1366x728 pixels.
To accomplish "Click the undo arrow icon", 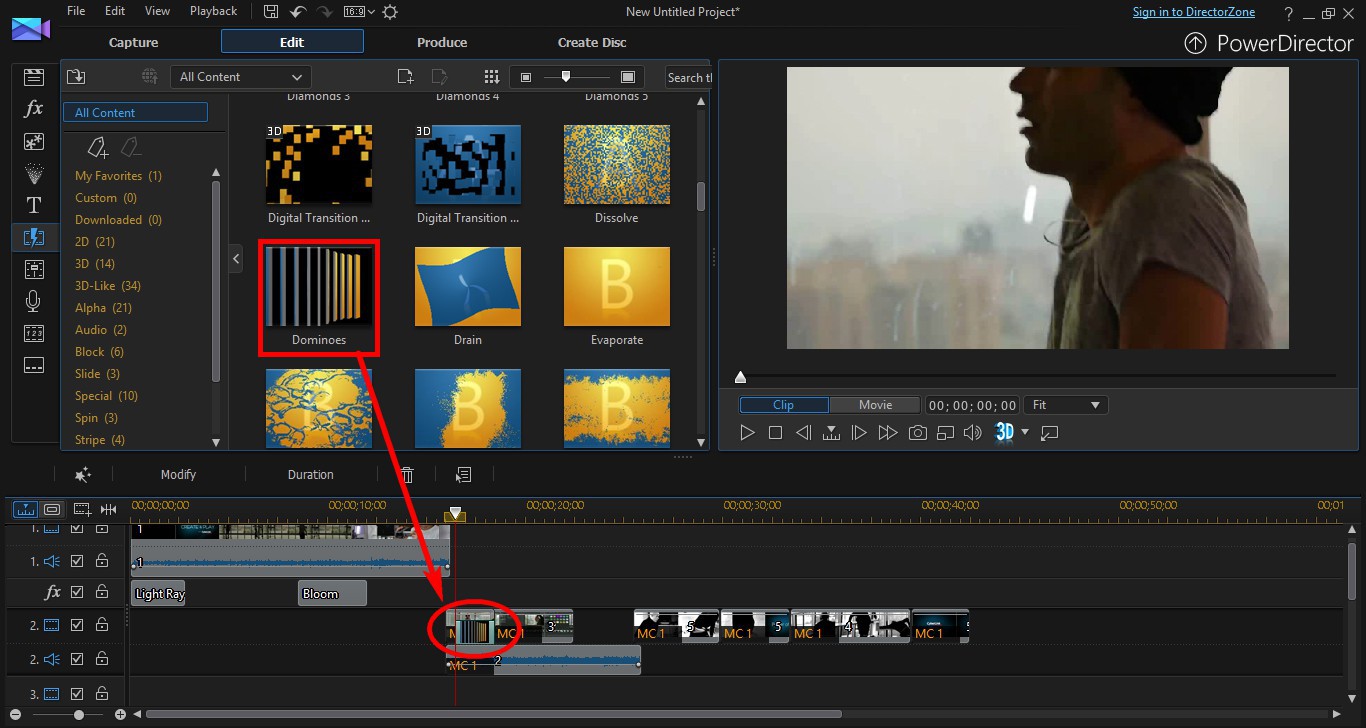I will coord(297,12).
